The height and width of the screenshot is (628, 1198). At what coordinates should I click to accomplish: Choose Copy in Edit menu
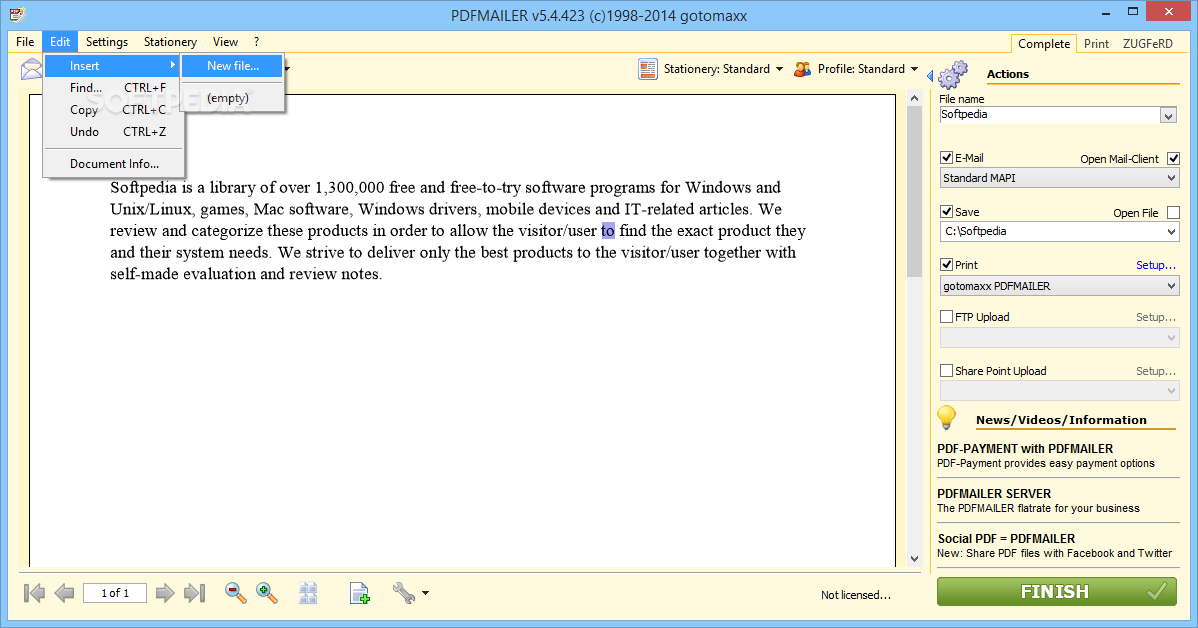tap(113, 110)
